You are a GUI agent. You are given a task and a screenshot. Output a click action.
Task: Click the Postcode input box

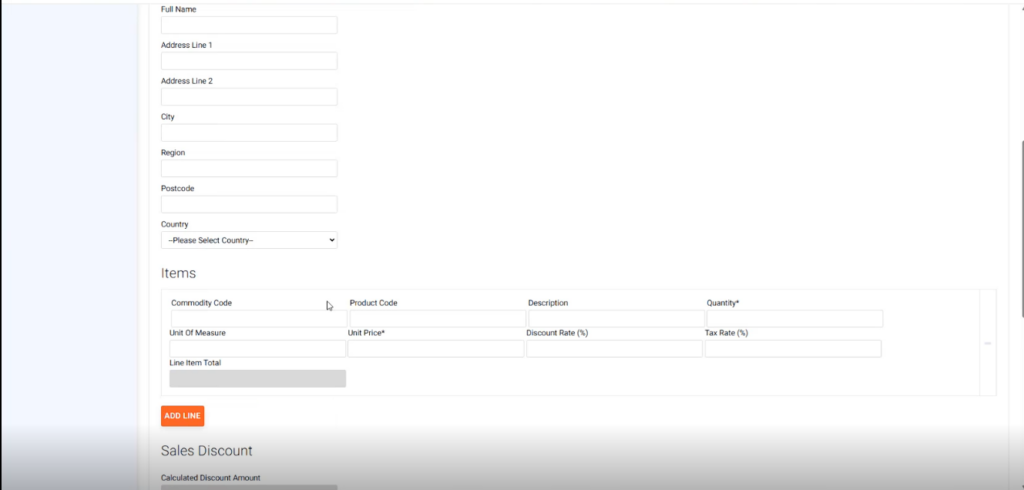[249, 204]
